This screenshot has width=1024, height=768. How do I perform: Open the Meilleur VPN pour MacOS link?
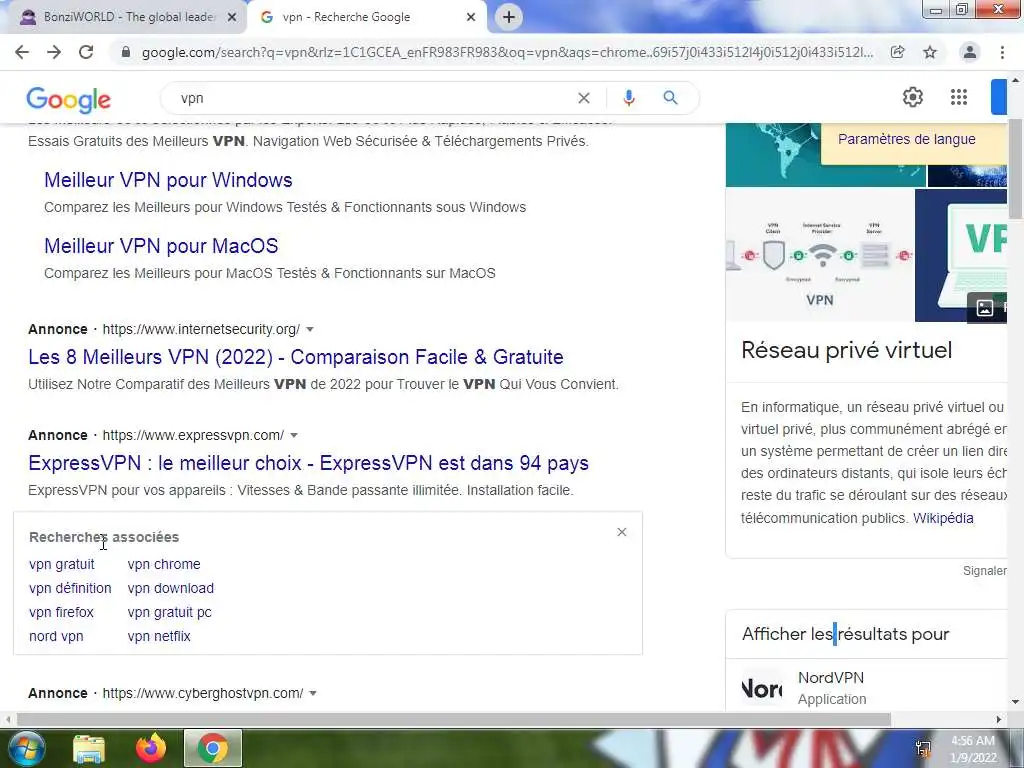(161, 246)
